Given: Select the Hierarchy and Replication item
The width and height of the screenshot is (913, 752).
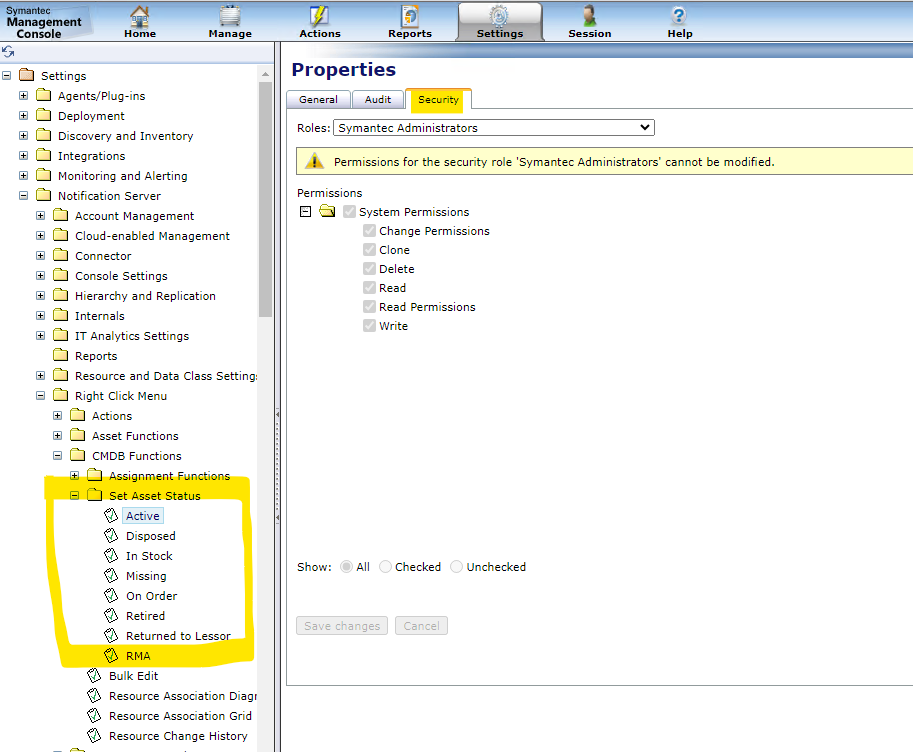Looking at the screenshot, I should 145,295.
